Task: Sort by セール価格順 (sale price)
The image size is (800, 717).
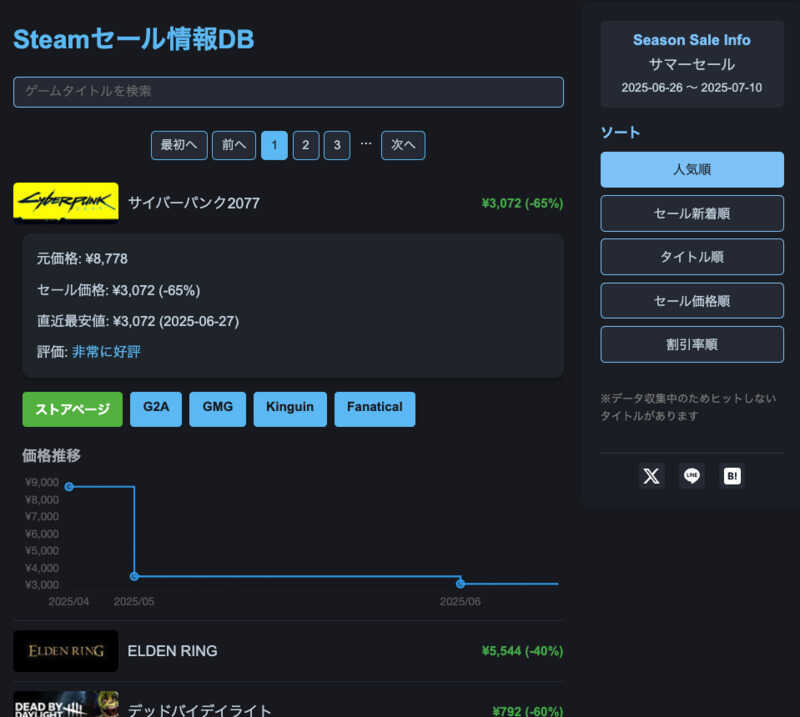Action: pyautogui.click(x=691, y=300)
